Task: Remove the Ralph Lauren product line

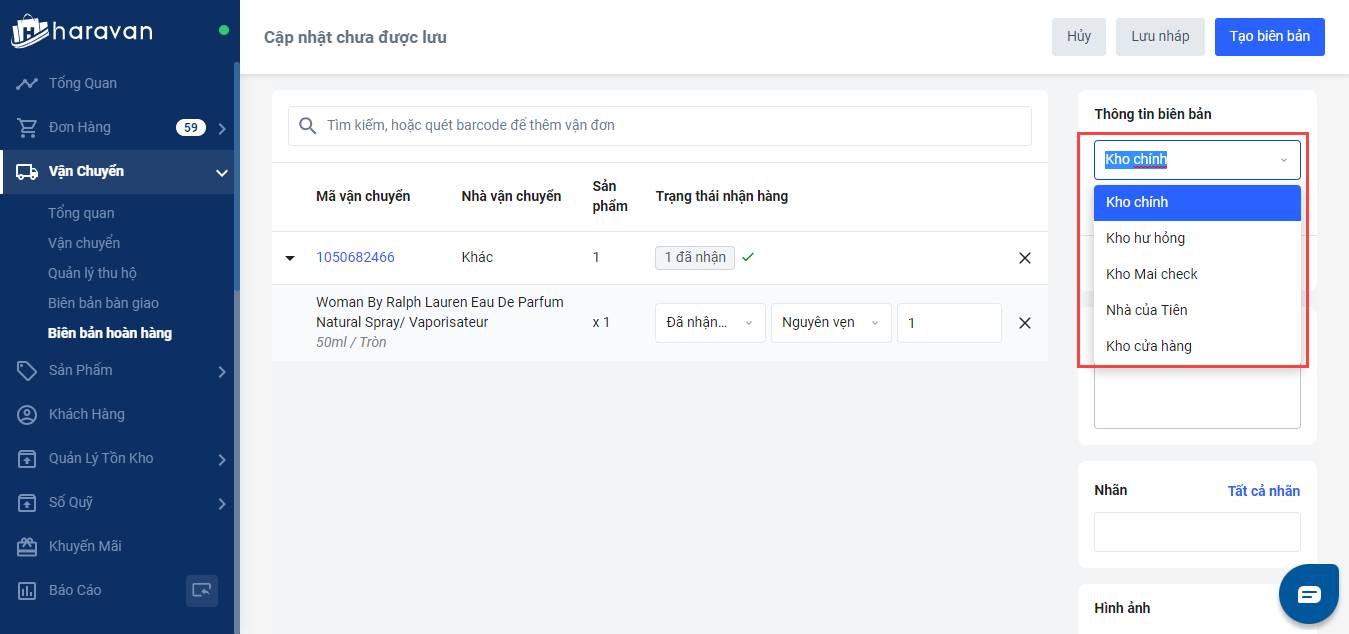Action: [x=1024, y=323]
